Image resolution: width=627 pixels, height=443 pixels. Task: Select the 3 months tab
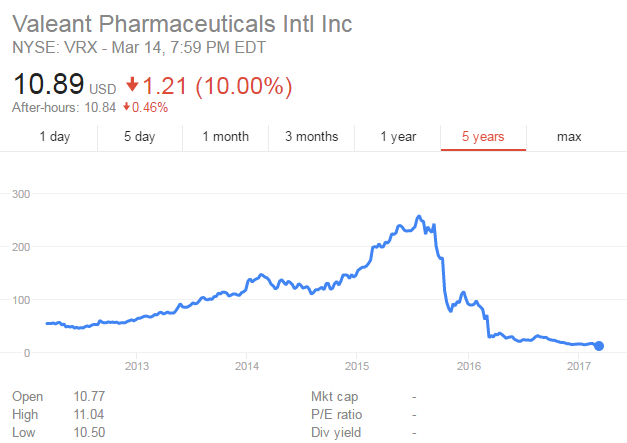click(312, 137)
